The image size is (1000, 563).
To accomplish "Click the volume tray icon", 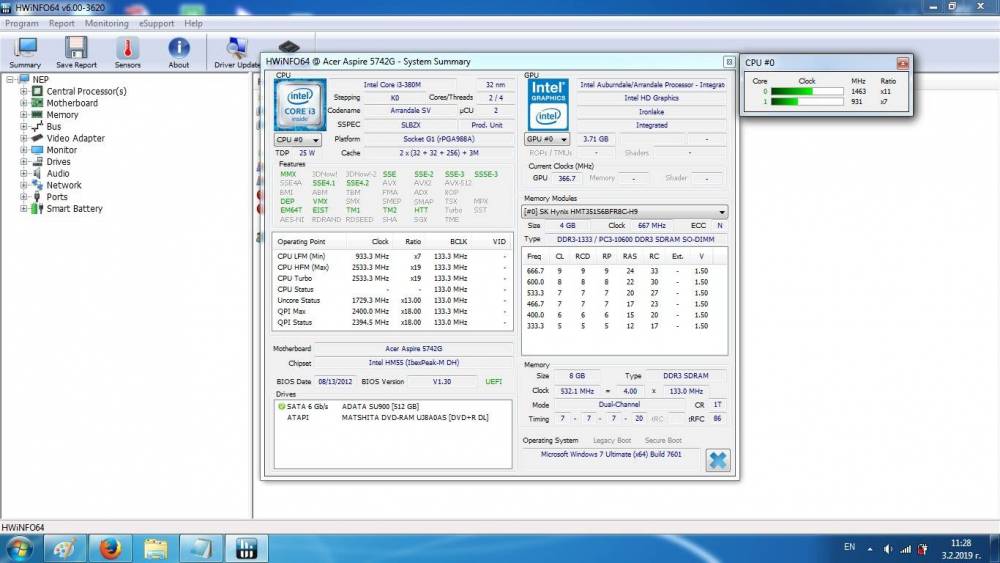I will (888, 548).
